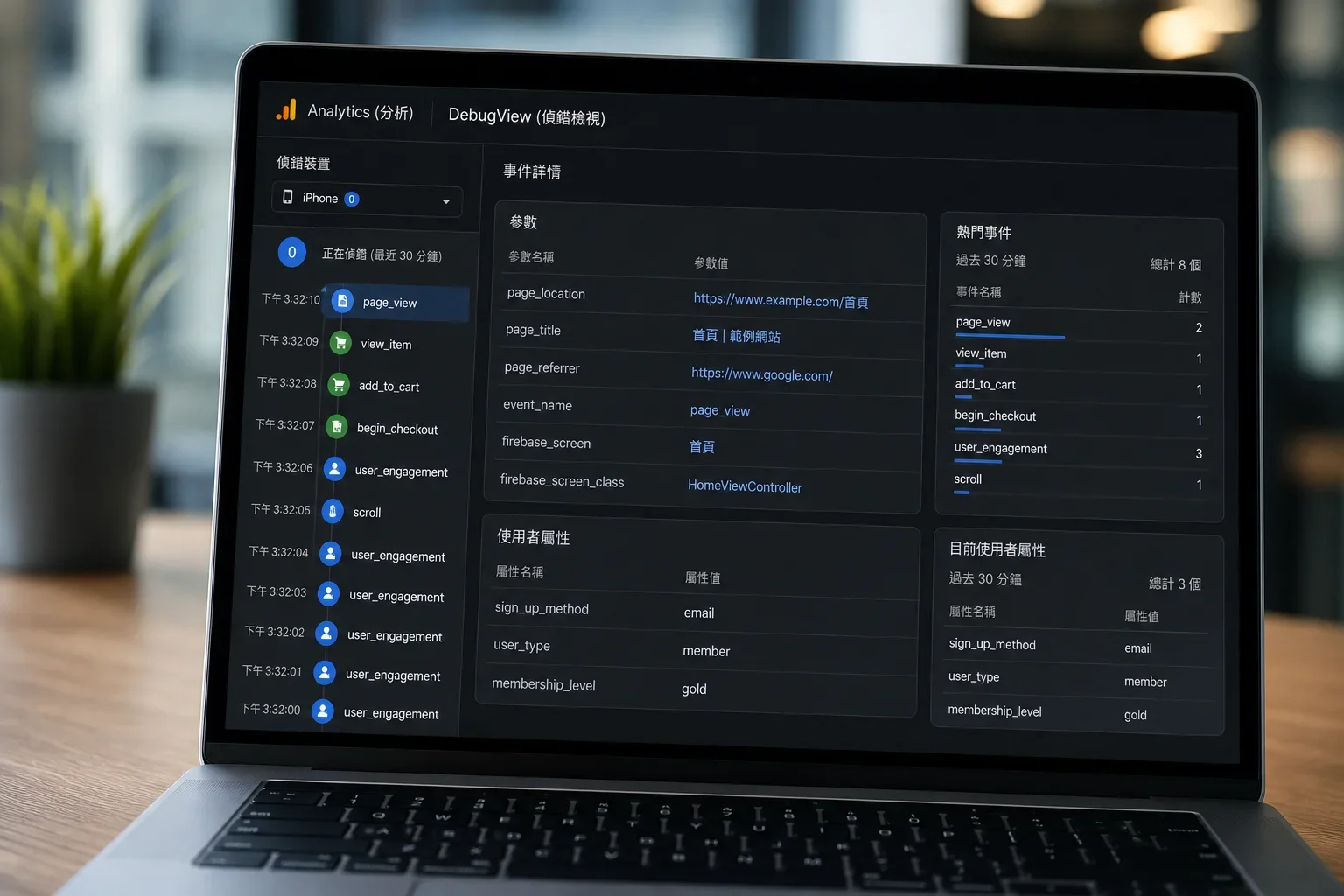Click the blue 0 circle beside 正在偵錯
Viewport: 1344px width, 896px height.
click(x=292, y=252)
